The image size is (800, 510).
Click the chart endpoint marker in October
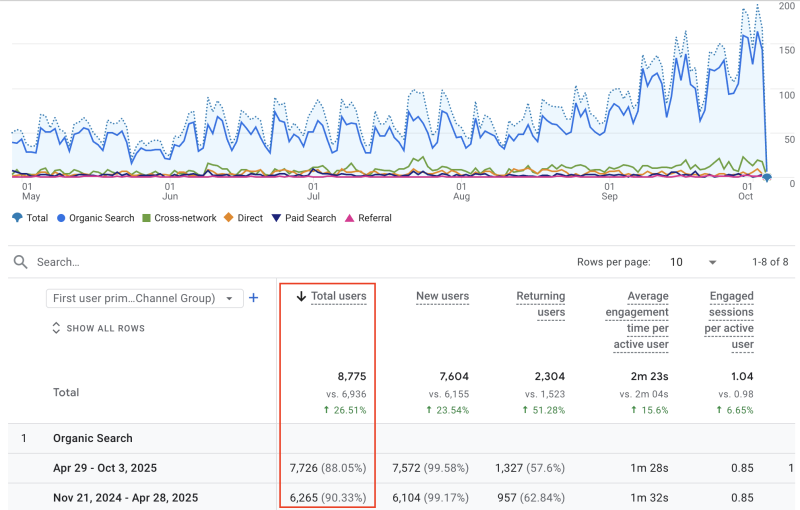click(767, 177)
